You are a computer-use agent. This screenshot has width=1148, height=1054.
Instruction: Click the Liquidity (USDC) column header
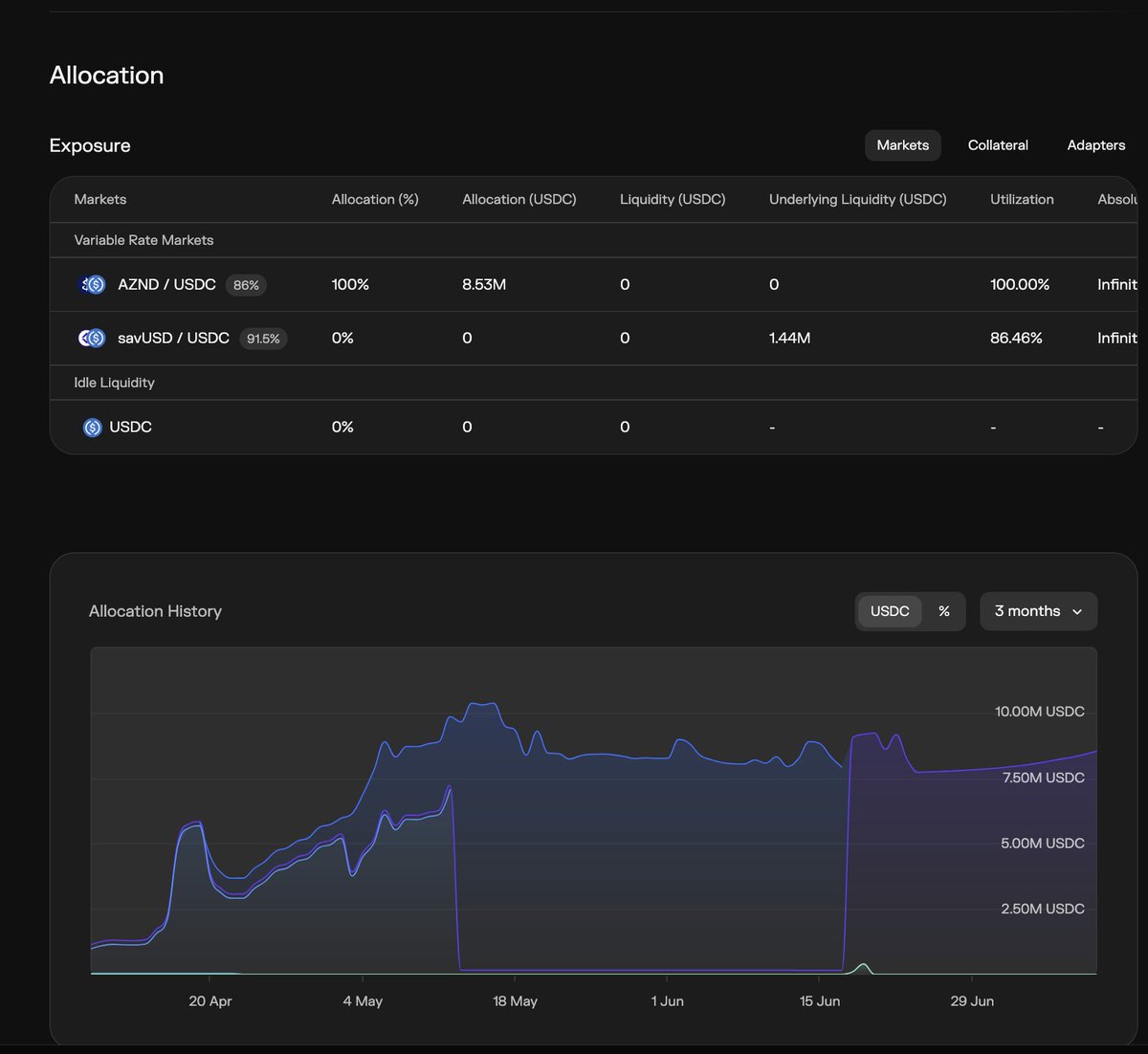[673, 199]
